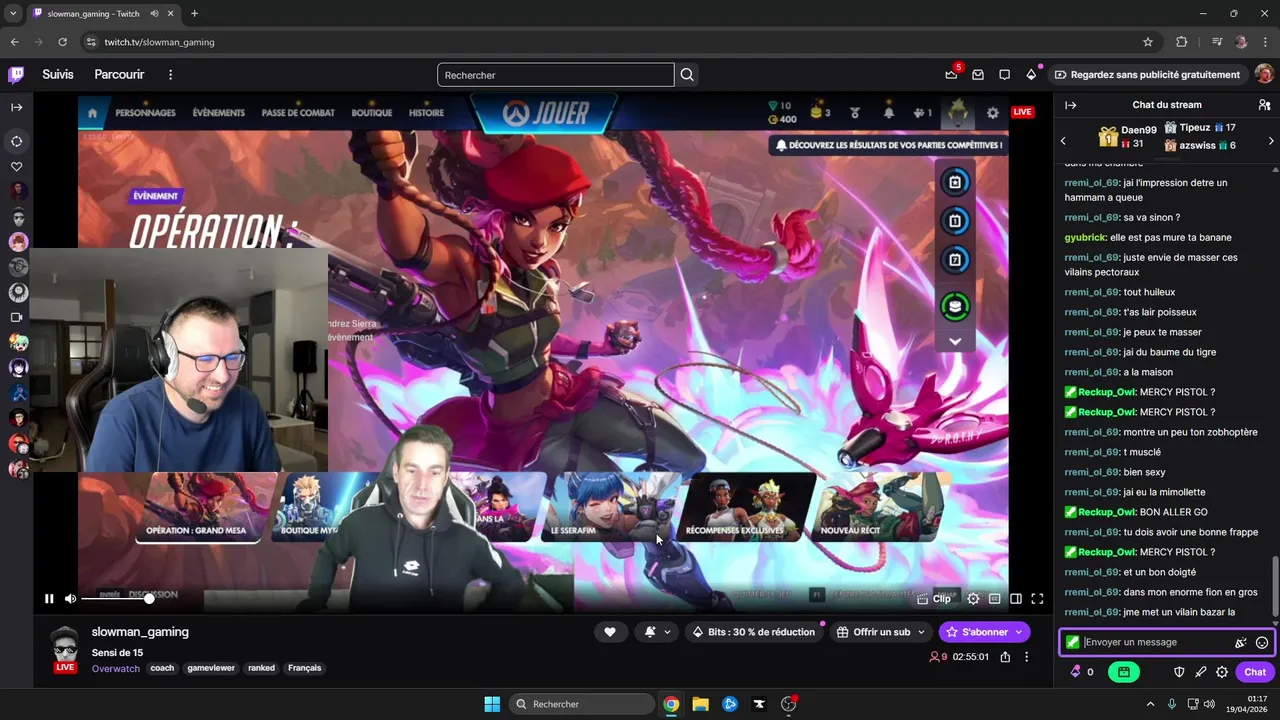Go to next gift leaderboard entry
Viewport: 1280px width, 720px height.
1271,141
